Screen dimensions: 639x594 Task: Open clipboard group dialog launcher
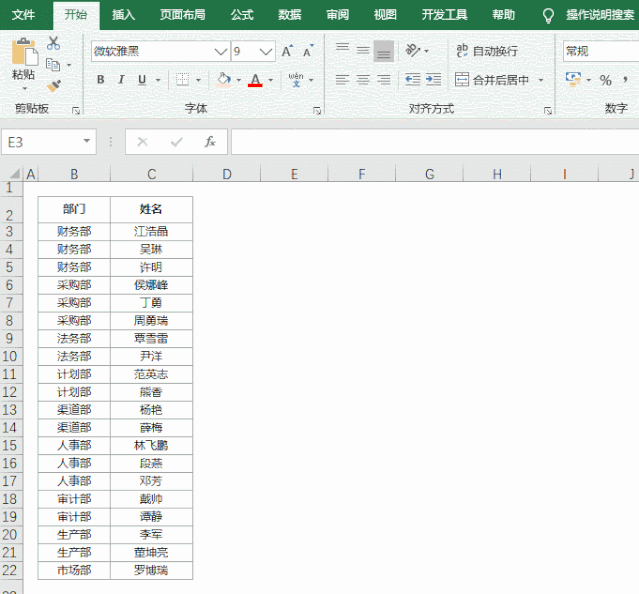click(76, 111)
